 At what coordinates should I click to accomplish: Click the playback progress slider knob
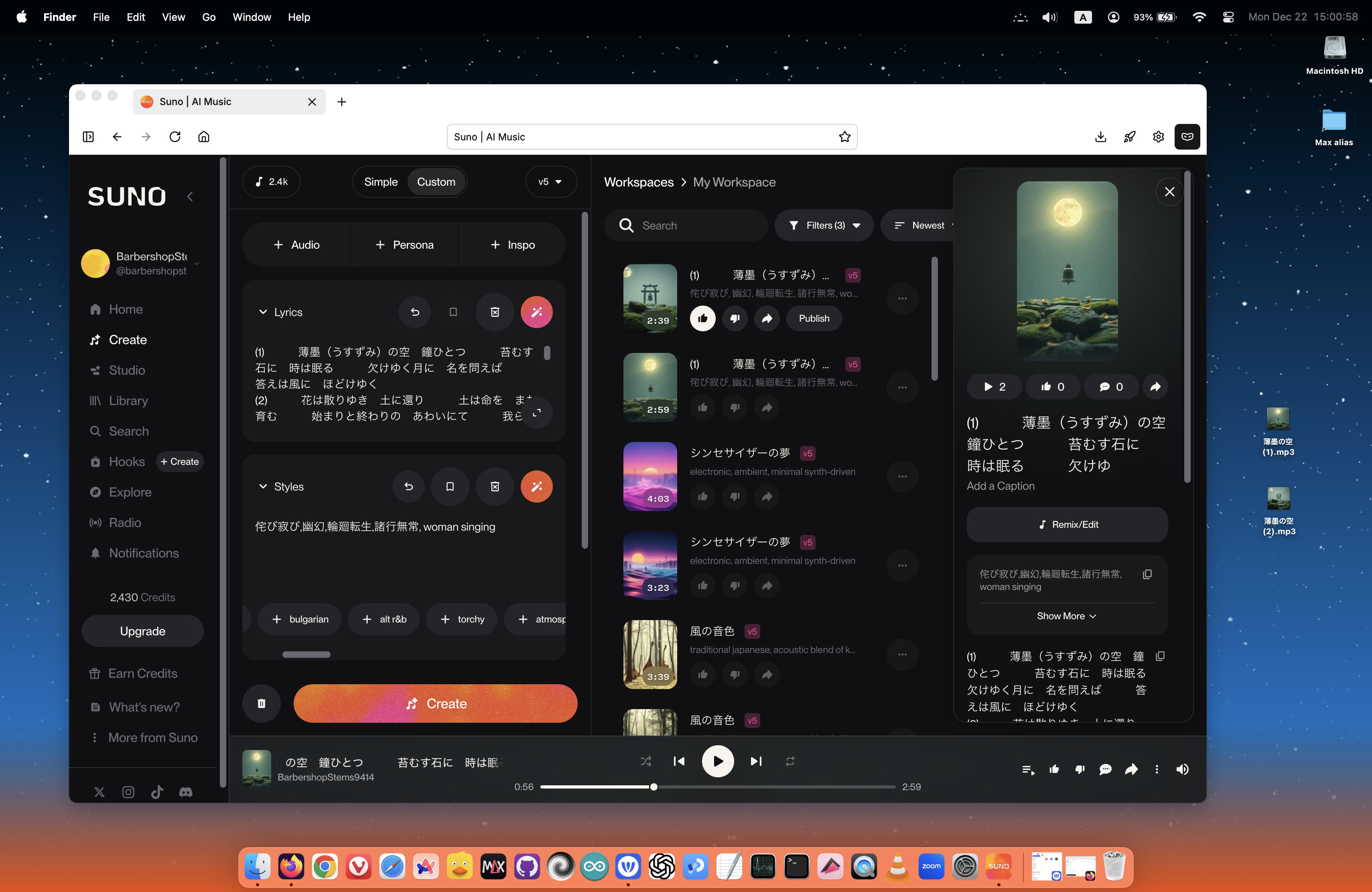coord(654,787)
